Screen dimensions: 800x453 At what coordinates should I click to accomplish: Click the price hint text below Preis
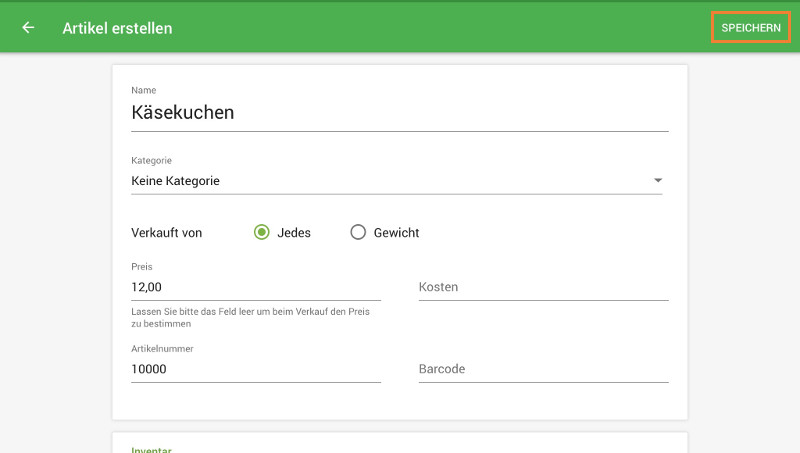click(250, 318)
